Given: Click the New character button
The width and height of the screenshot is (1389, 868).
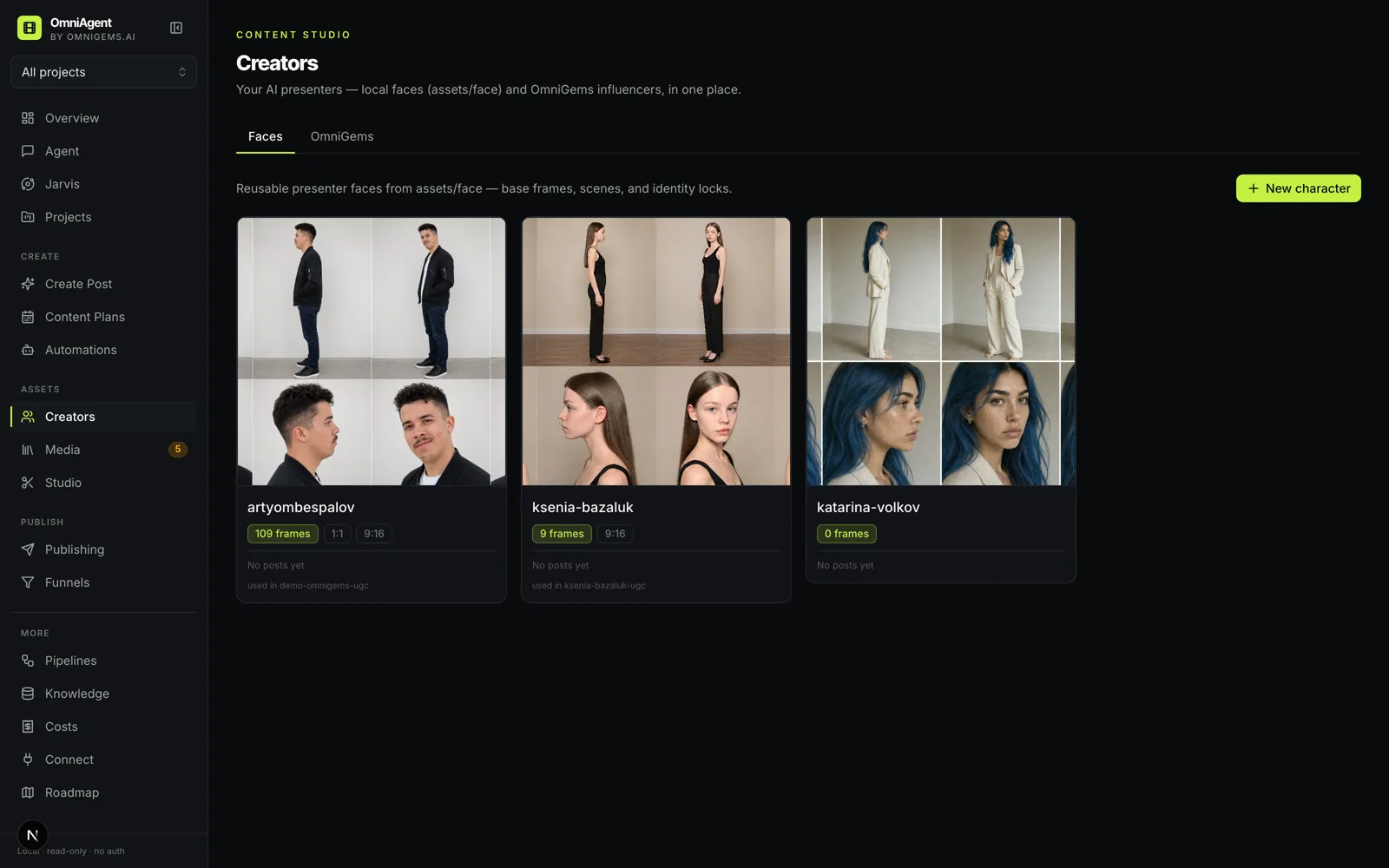Looking at the screenshot, I should point(1298,188).
